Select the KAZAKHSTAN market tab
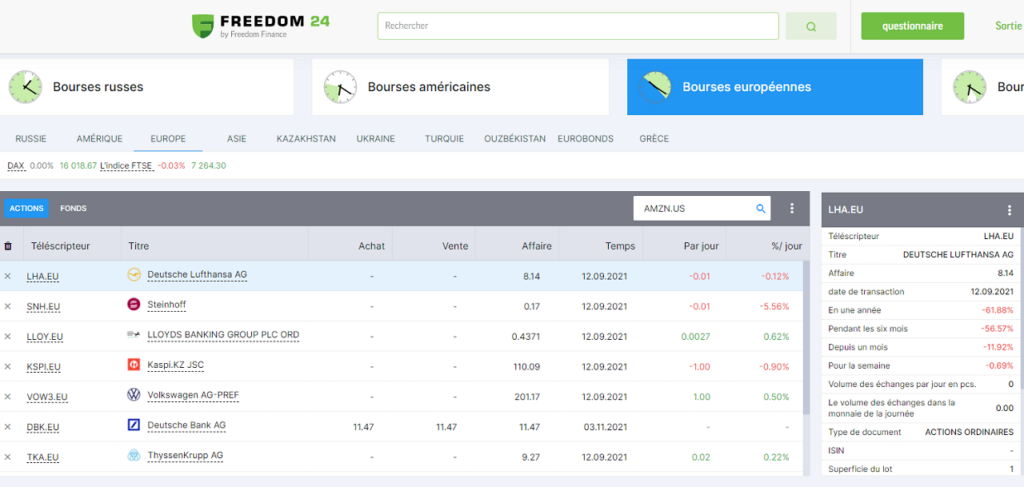This screenshot has width=1024, height=487. coord(306,138)
